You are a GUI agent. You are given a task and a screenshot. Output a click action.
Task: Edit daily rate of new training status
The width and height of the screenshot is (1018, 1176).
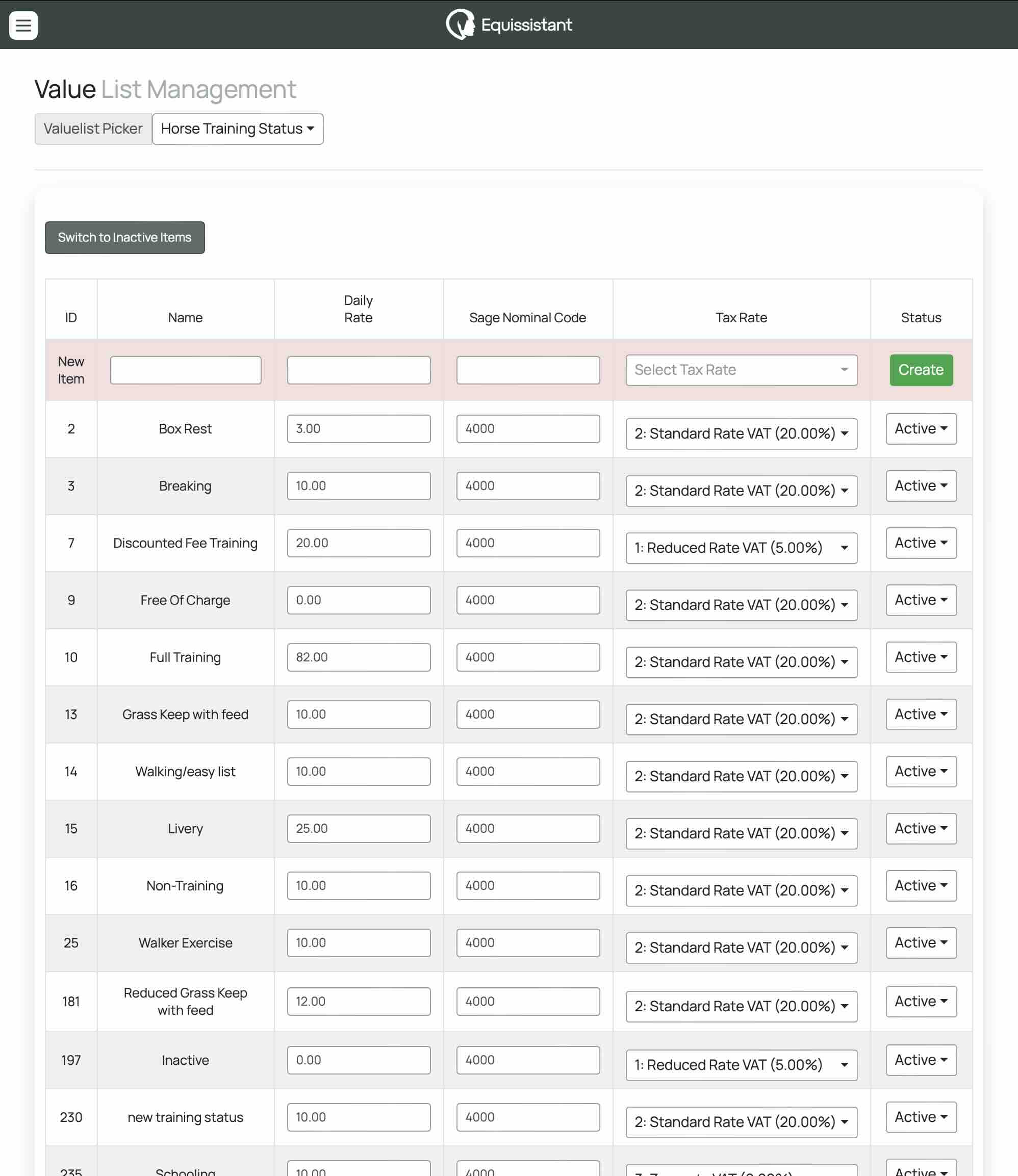[359, 1117]
